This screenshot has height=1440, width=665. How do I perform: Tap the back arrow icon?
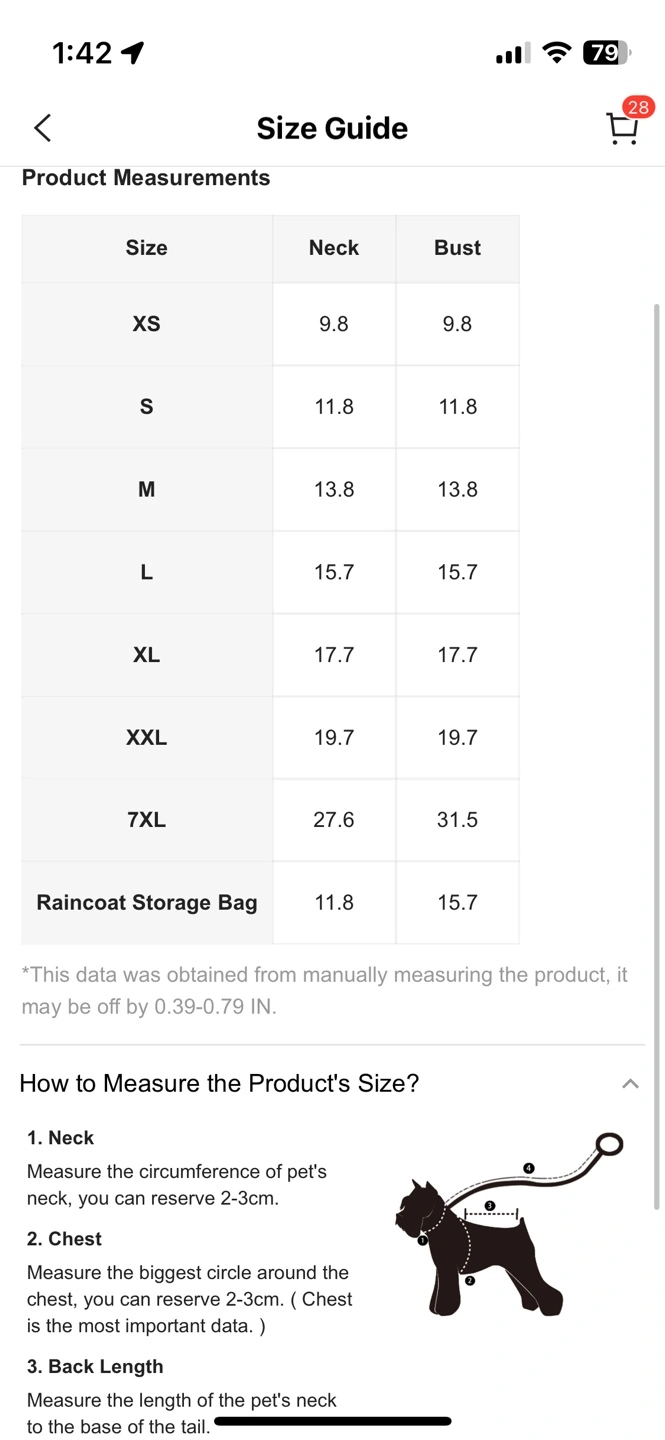tap(42, 128)
